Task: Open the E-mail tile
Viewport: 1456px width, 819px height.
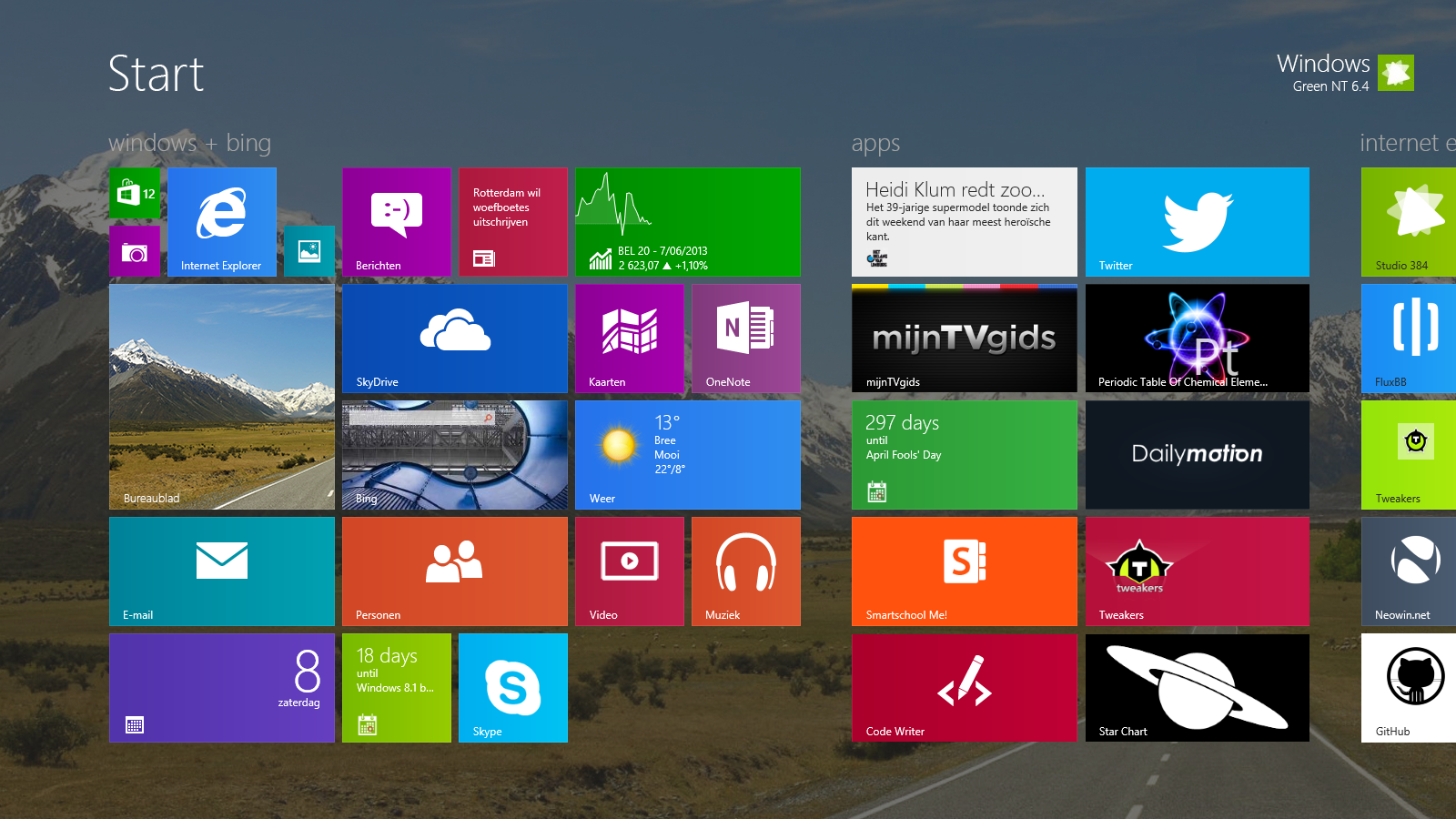Action: 222,571
